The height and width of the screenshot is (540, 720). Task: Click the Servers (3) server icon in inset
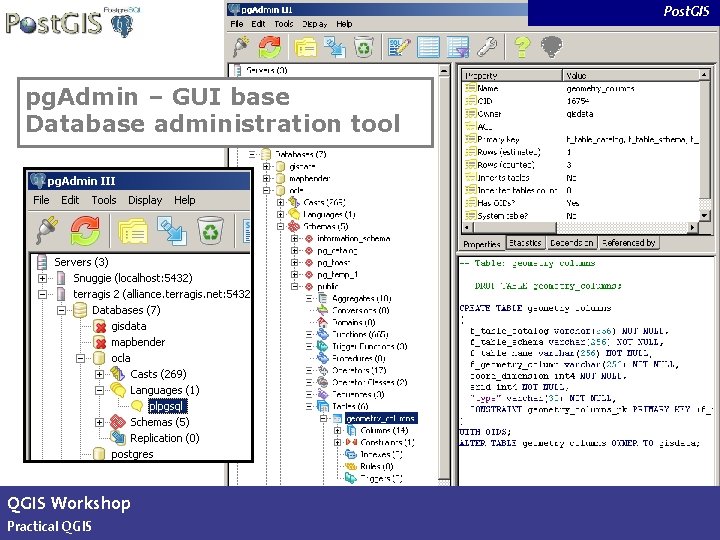[x=42, y=262]
